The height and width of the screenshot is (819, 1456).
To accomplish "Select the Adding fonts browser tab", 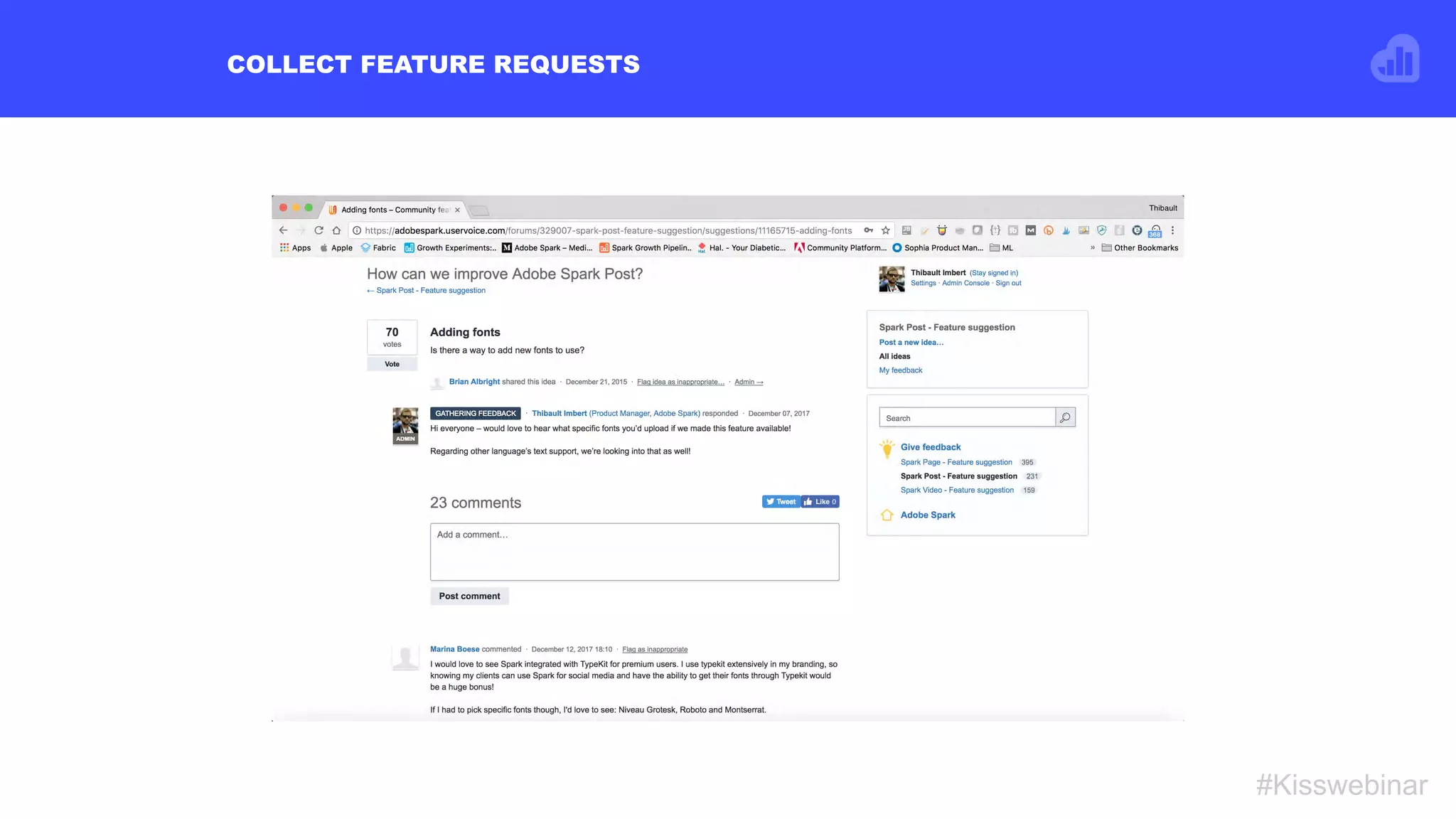I will 395,210.
